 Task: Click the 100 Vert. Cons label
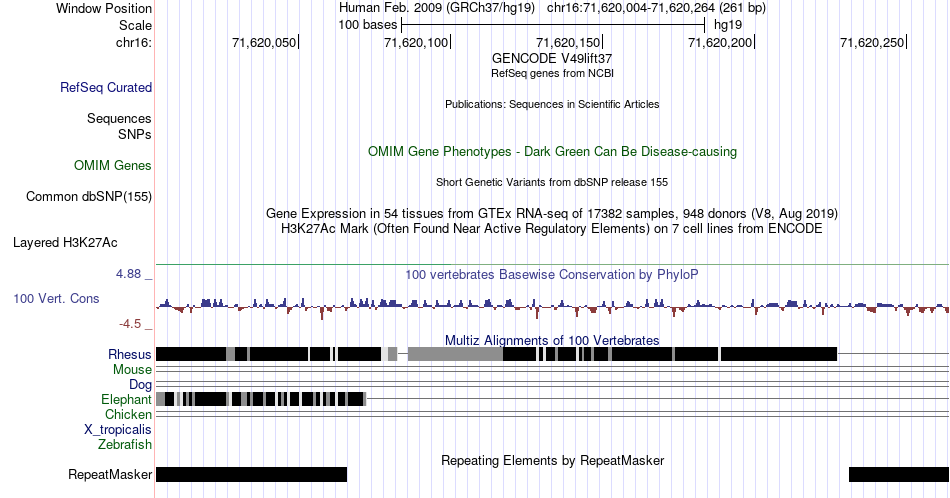[56, 298]
